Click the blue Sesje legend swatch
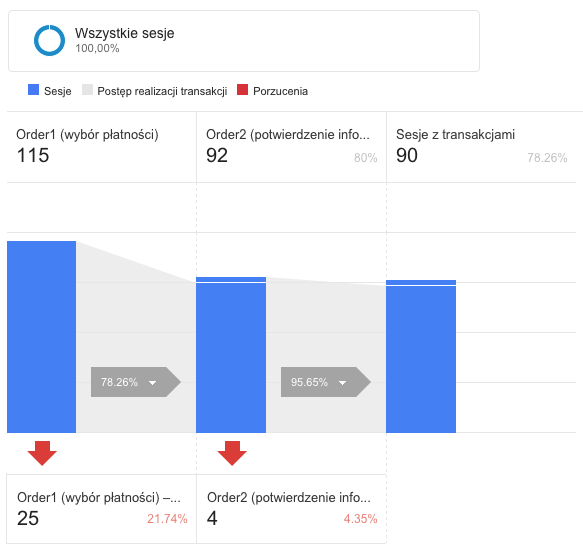 click(33, 90)
